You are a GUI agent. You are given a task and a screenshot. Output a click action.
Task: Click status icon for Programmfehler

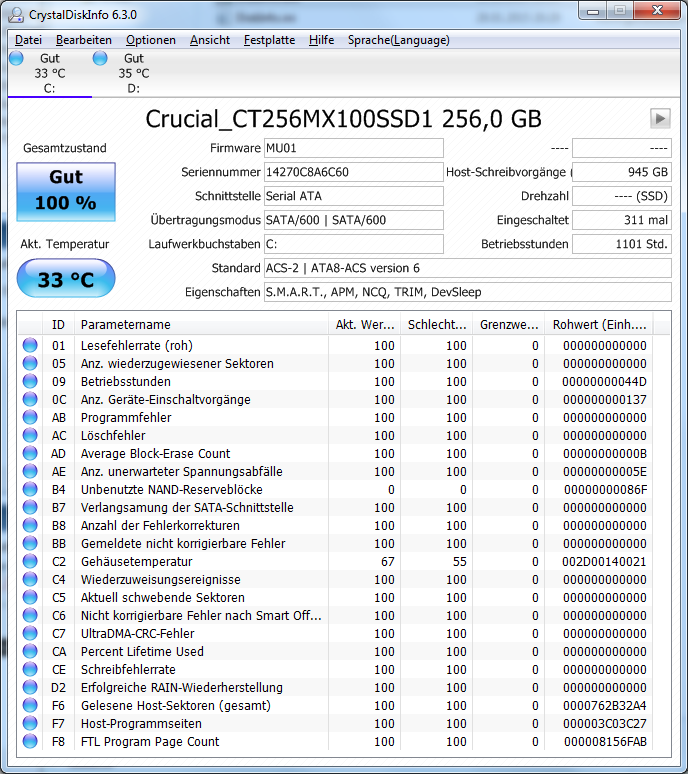[x=30, y=417]
